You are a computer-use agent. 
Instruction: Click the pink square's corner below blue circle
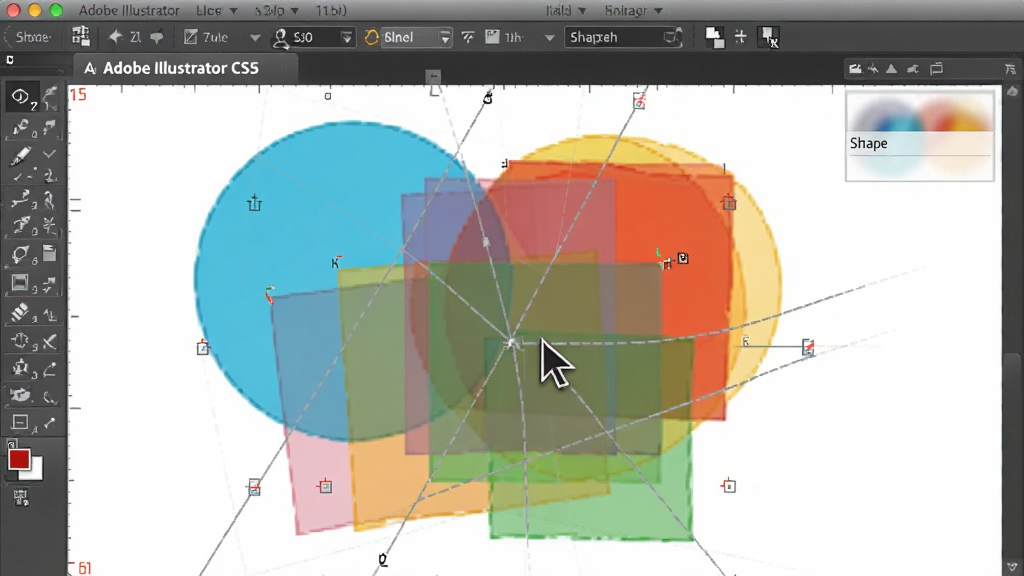pyautogui.click(x=298, y=532)
